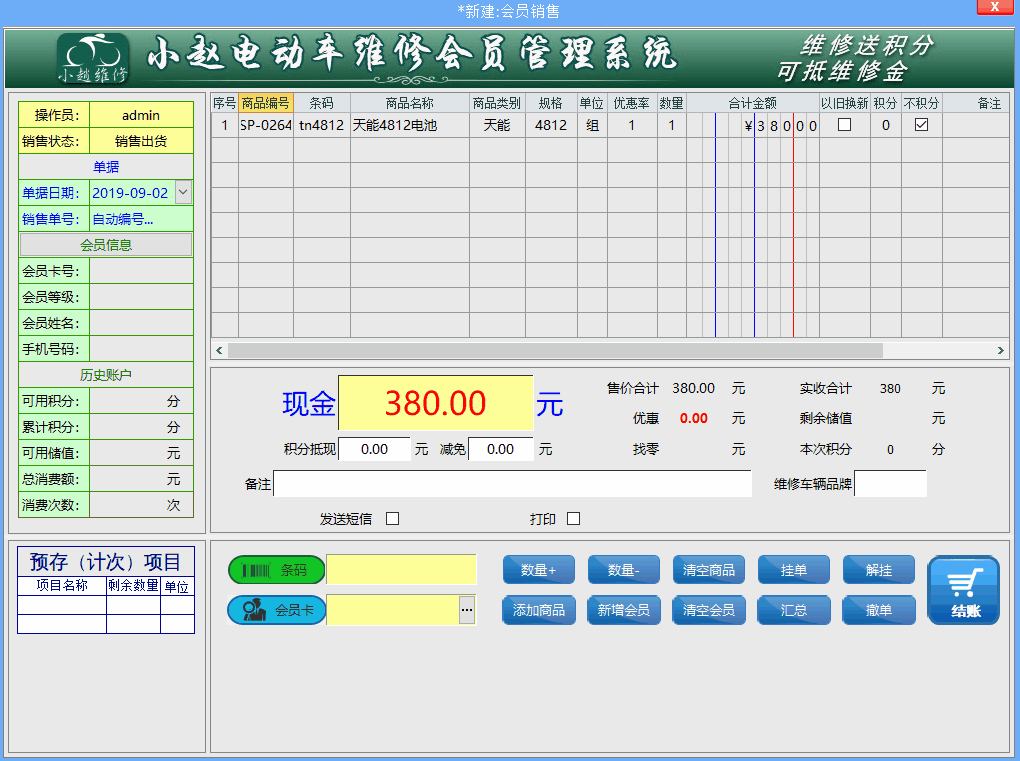Open the member card lookup ellipsis button

click(467, 610)
